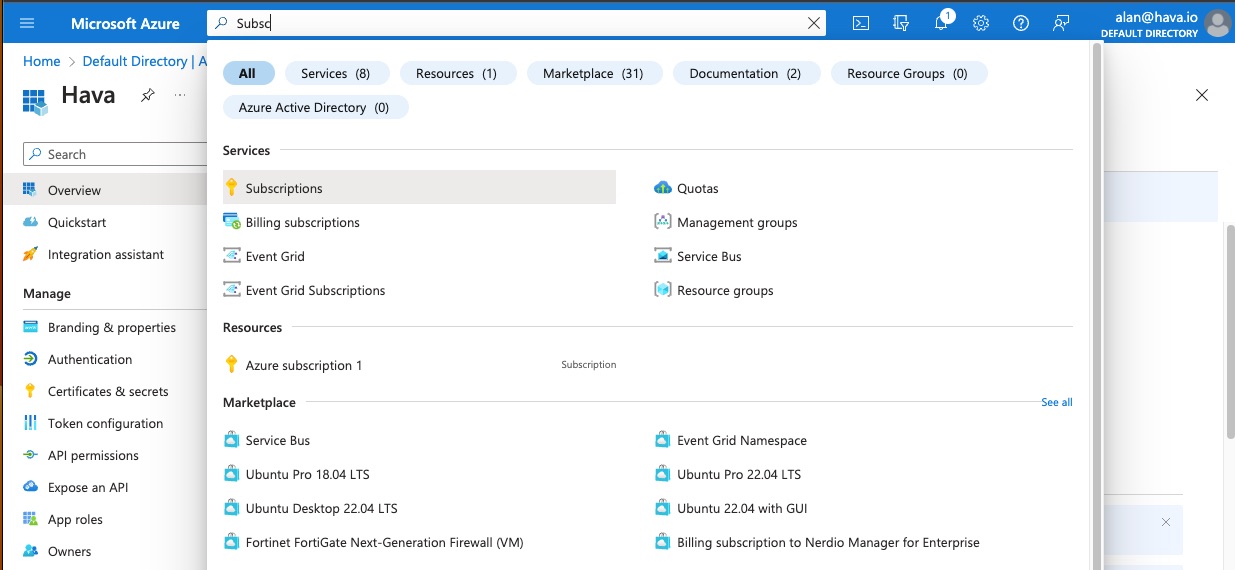Open the directories and subscriptions filter icon
The width and height of the screenshot is (1235, 570).
pos(901,23)
